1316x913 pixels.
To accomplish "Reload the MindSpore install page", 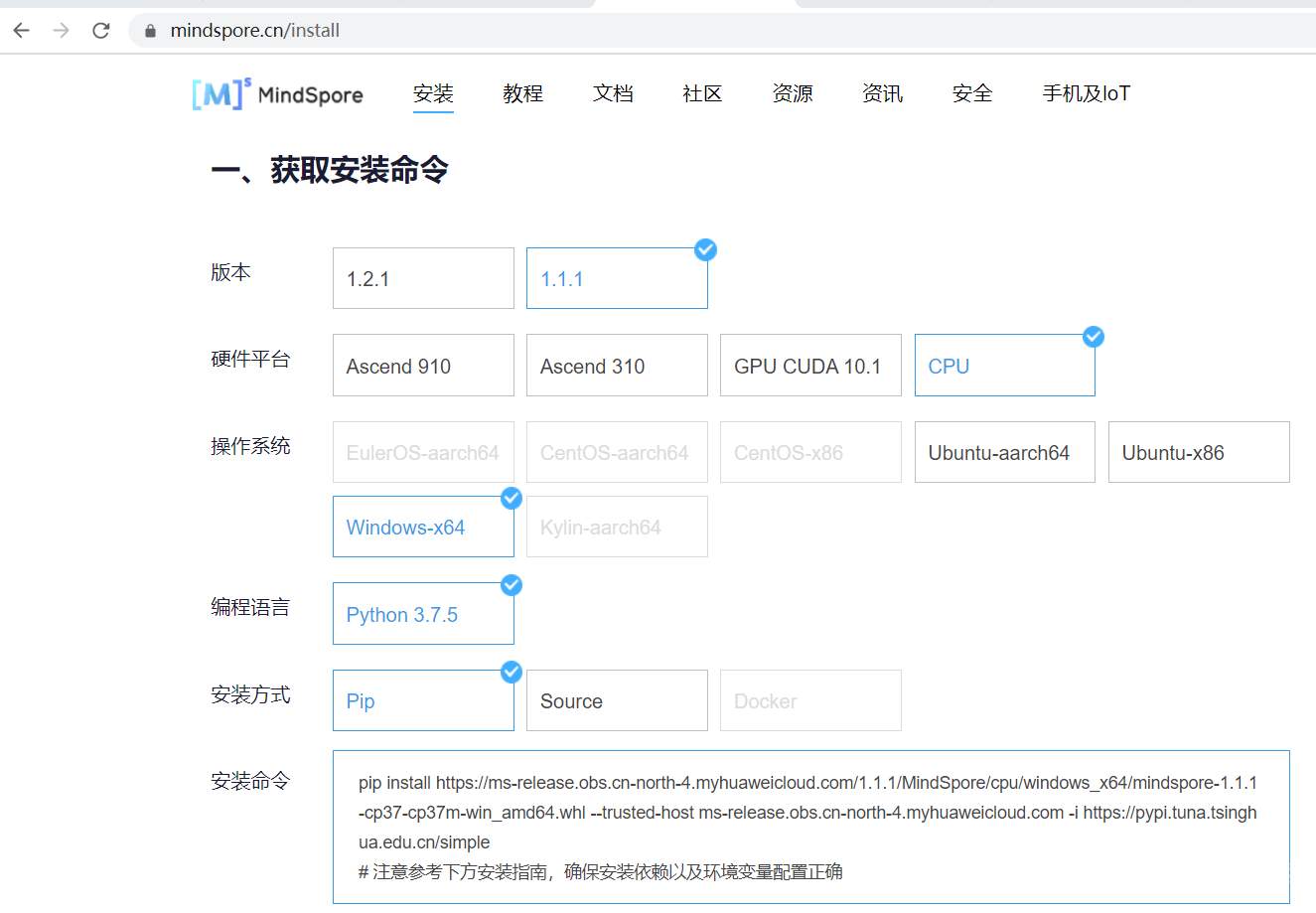I will (x=100, y=30).
